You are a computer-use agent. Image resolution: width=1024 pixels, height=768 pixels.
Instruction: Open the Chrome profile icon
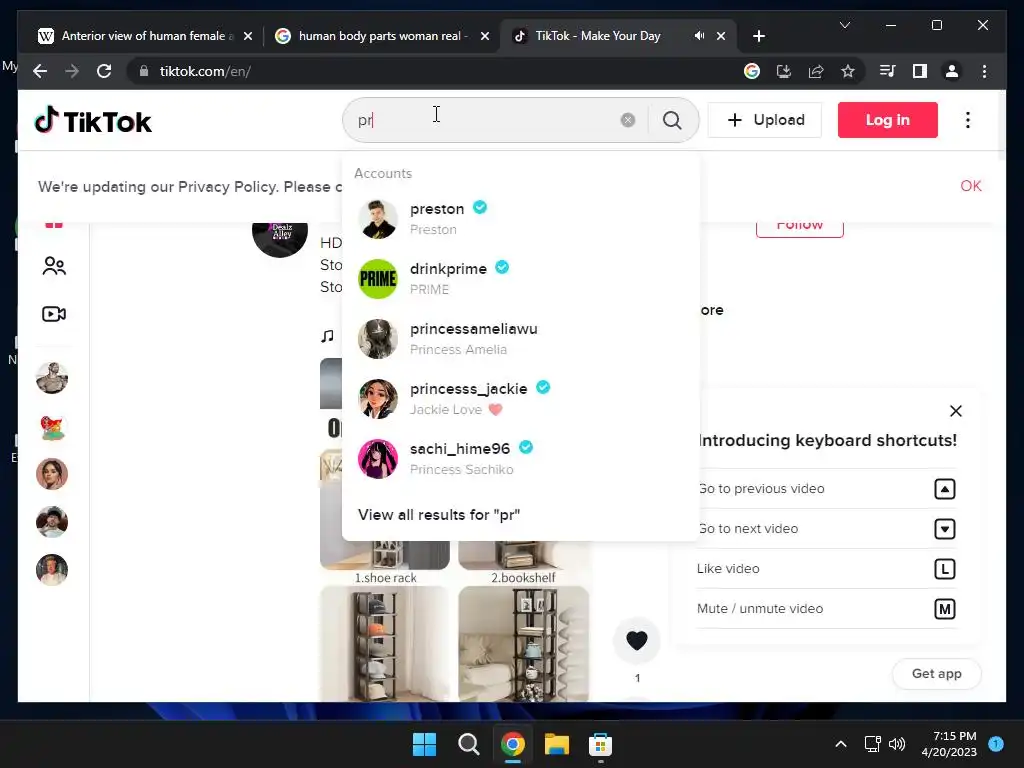(952, 71)
